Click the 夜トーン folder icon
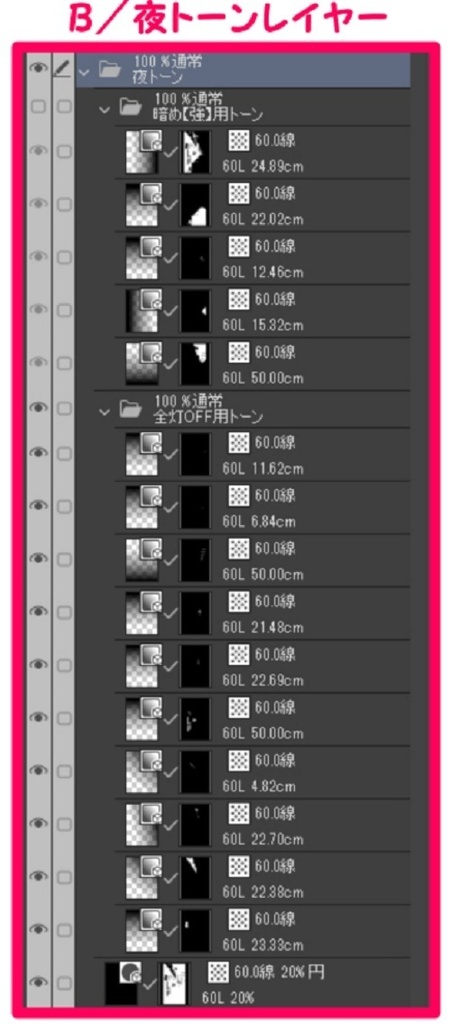The image size is (451, 1024). (x=110, y=69)
